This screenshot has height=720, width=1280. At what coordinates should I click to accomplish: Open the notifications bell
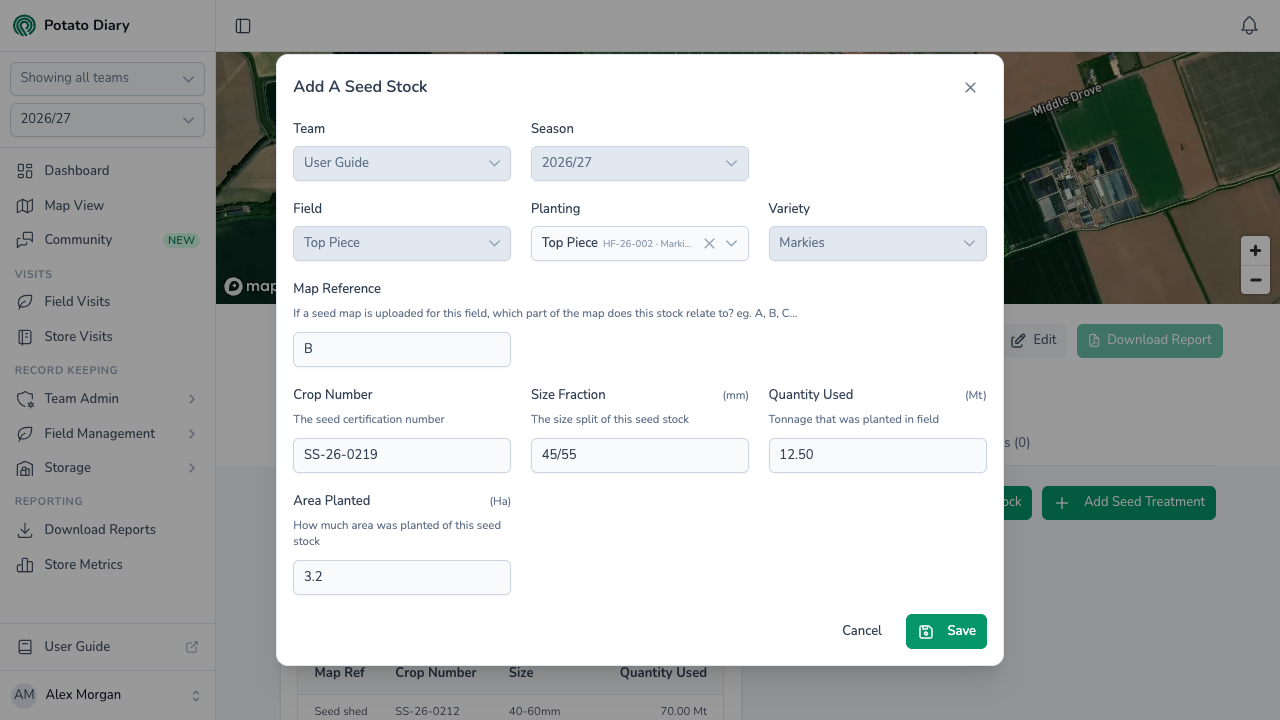tap(1249, 26)
